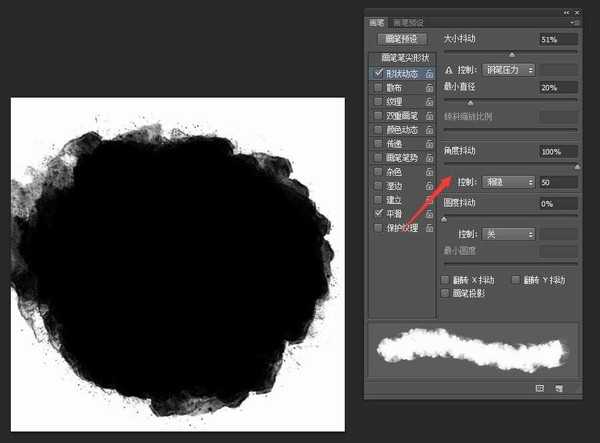Enable the 传递 checkbox
This screenshot has width=600, height=443.
pos(378,143)
